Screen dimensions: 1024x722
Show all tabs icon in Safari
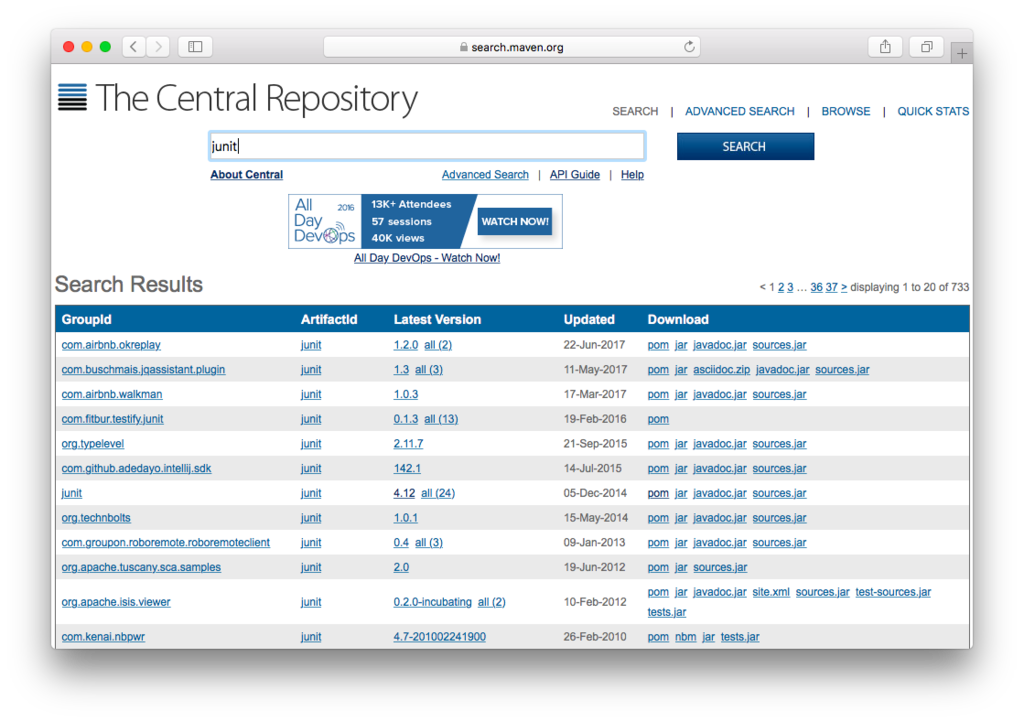click(x=927, y=46)
